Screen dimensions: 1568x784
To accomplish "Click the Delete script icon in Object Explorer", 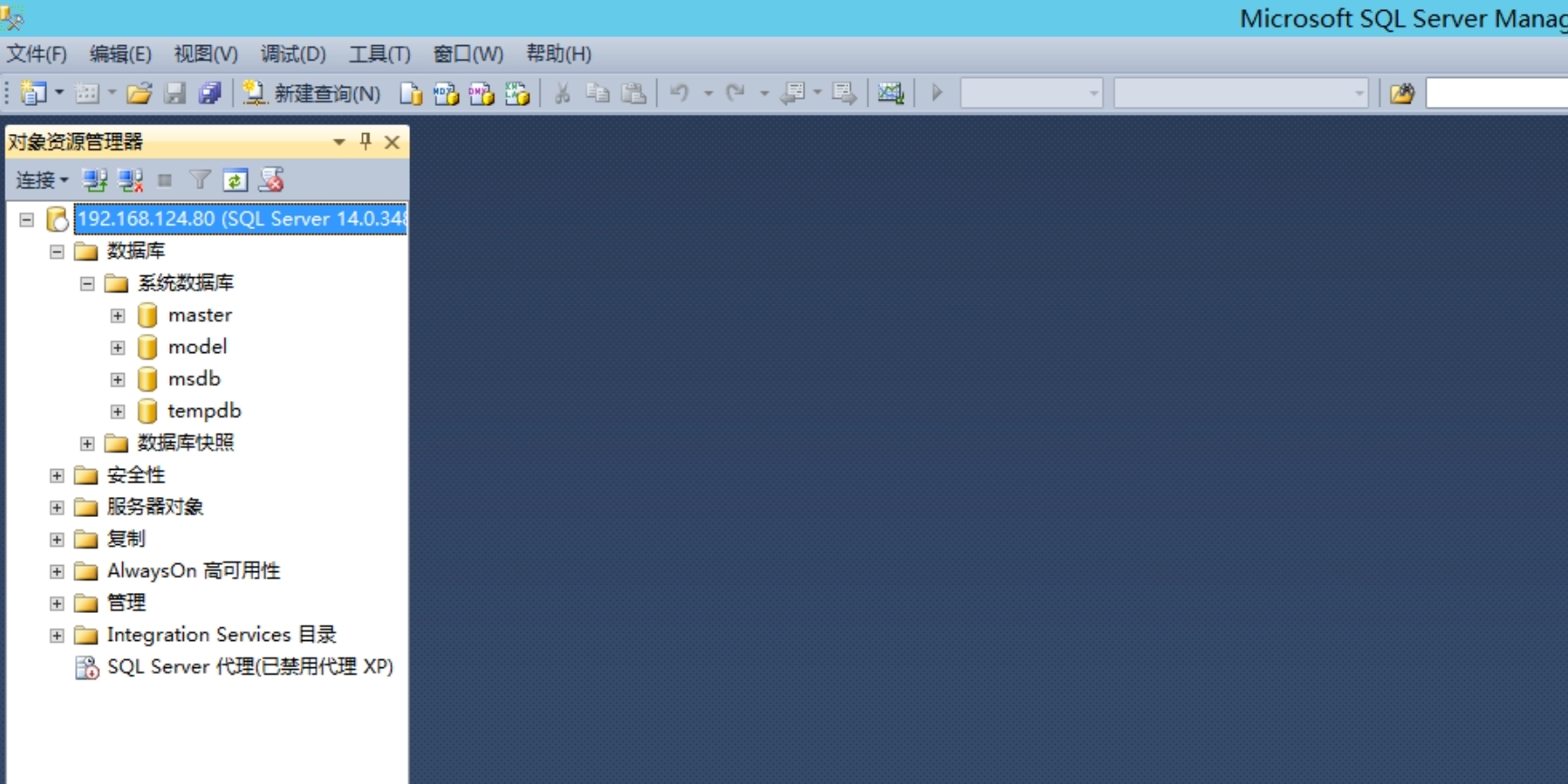I will coord(272,180).
